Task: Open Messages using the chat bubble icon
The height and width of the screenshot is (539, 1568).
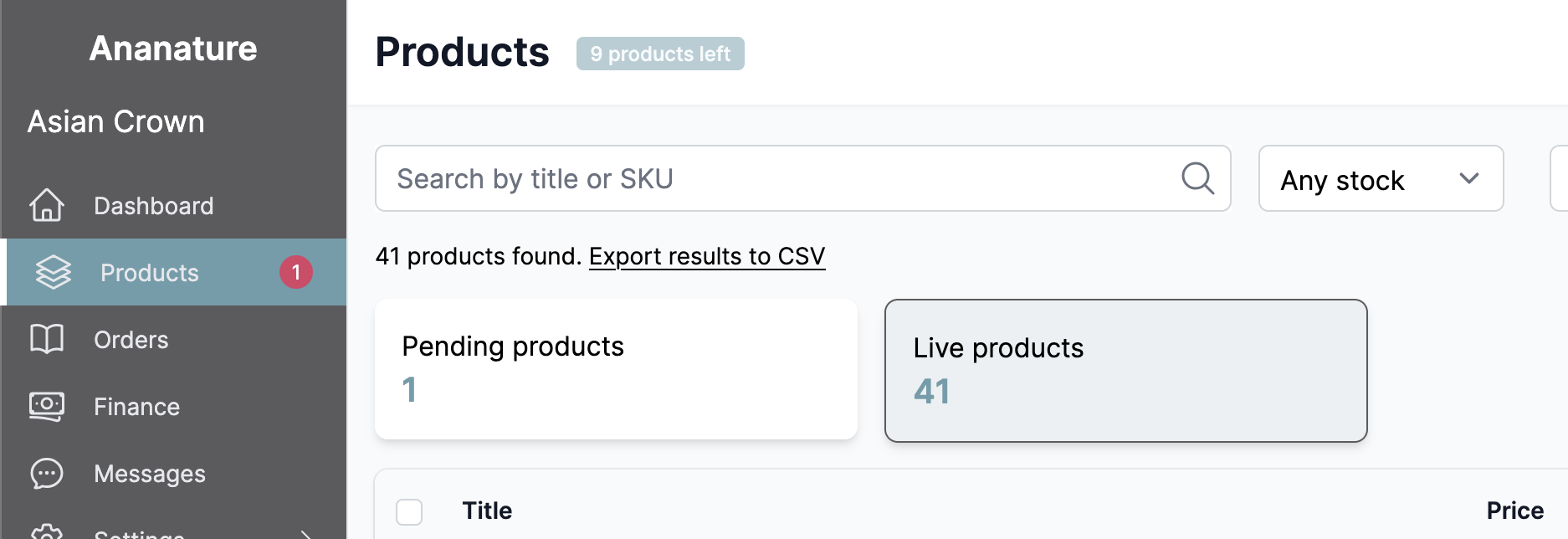Action: [x=48, y=473]
